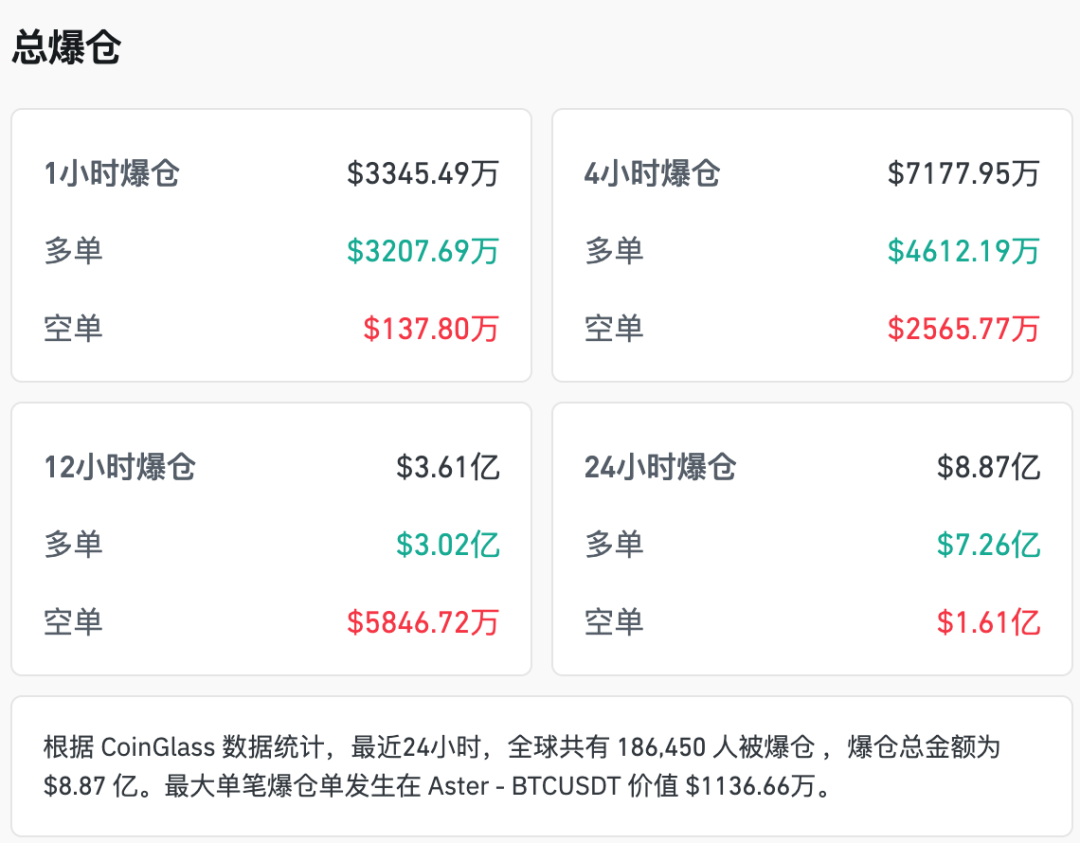Select the 24小时爆仓 label
1080x843 pixels.
660,467
